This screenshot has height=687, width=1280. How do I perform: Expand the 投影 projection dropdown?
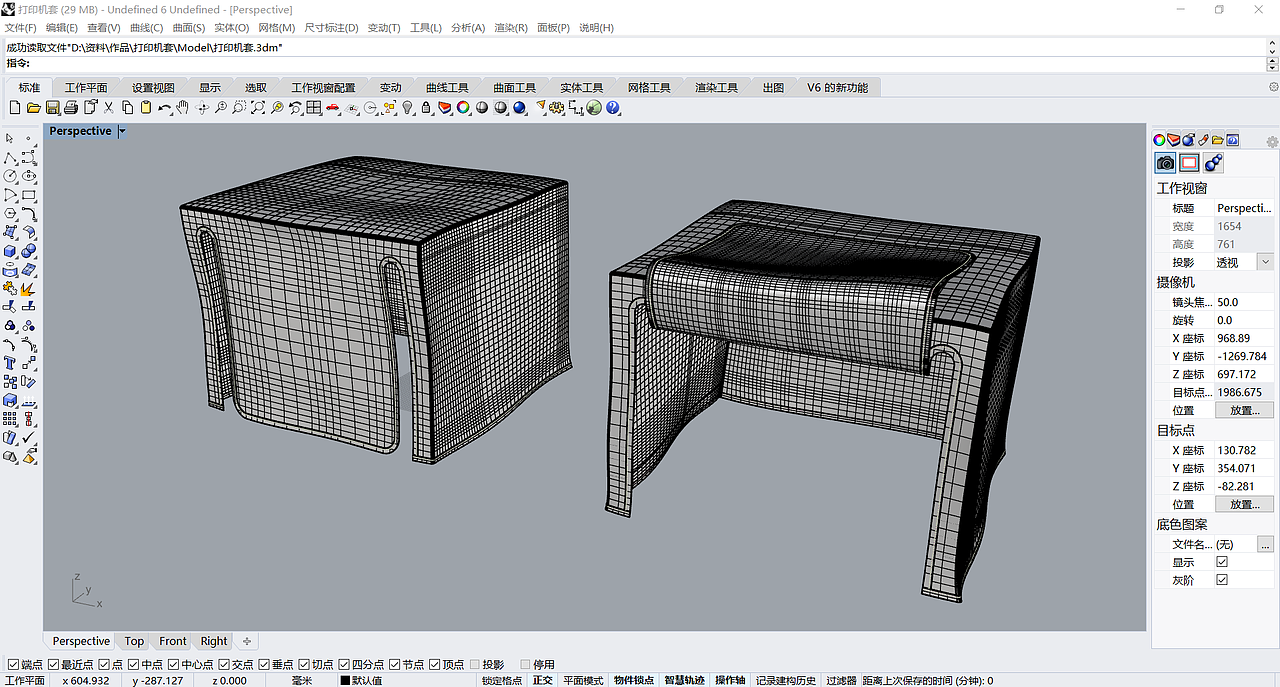coord(1265,262)
